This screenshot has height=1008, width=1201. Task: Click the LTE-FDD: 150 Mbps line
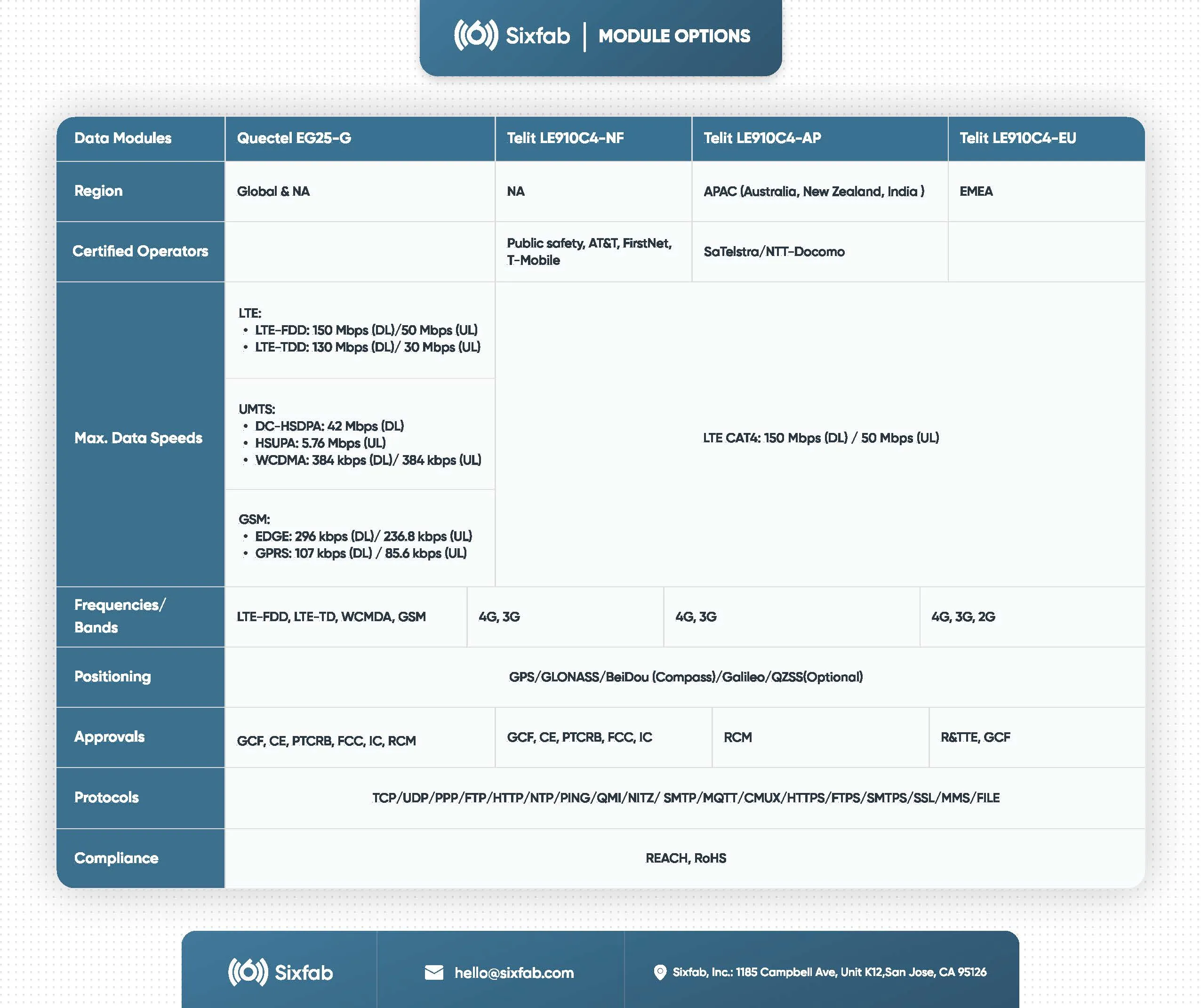coord(366,330)
